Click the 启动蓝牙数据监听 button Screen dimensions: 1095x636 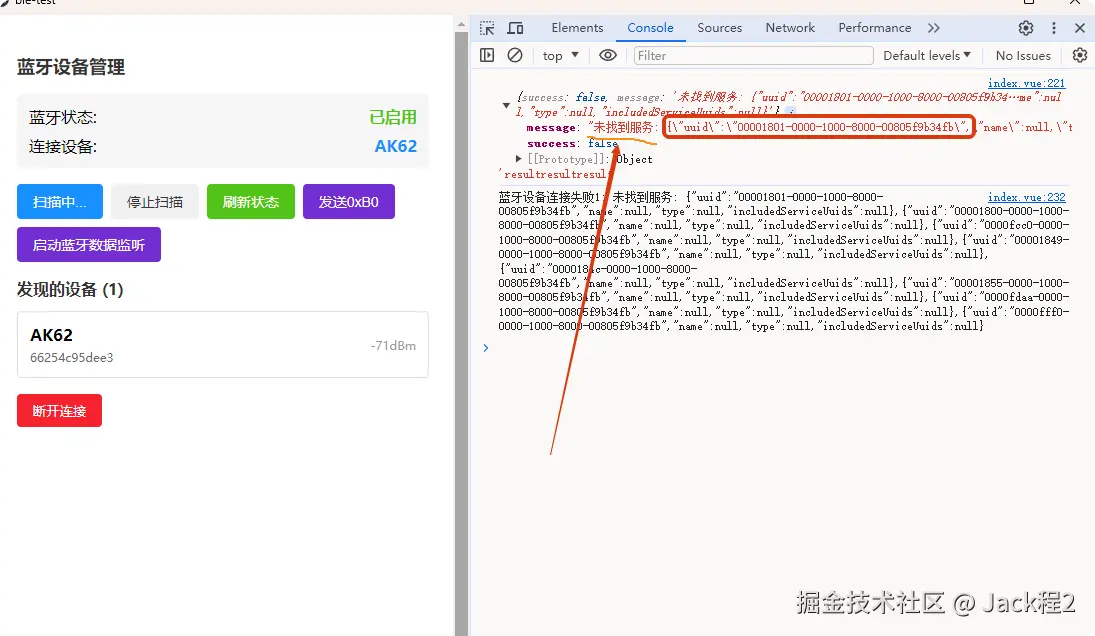click(x=89, y=244)
